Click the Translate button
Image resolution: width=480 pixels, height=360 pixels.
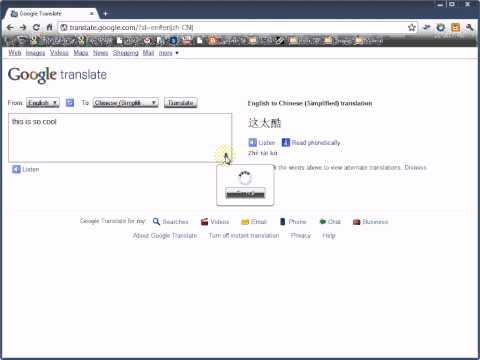[180, 103]
